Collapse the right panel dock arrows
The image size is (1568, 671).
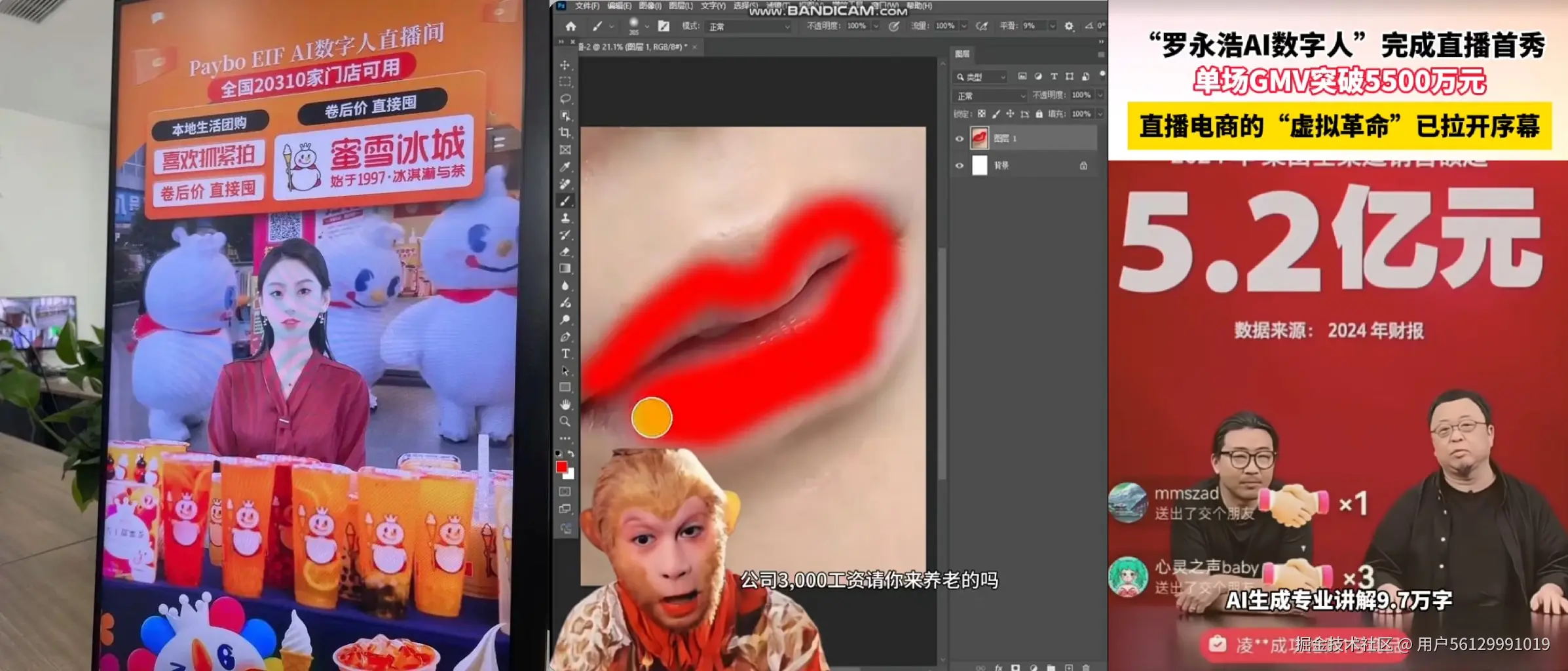tap(1101, 41)
